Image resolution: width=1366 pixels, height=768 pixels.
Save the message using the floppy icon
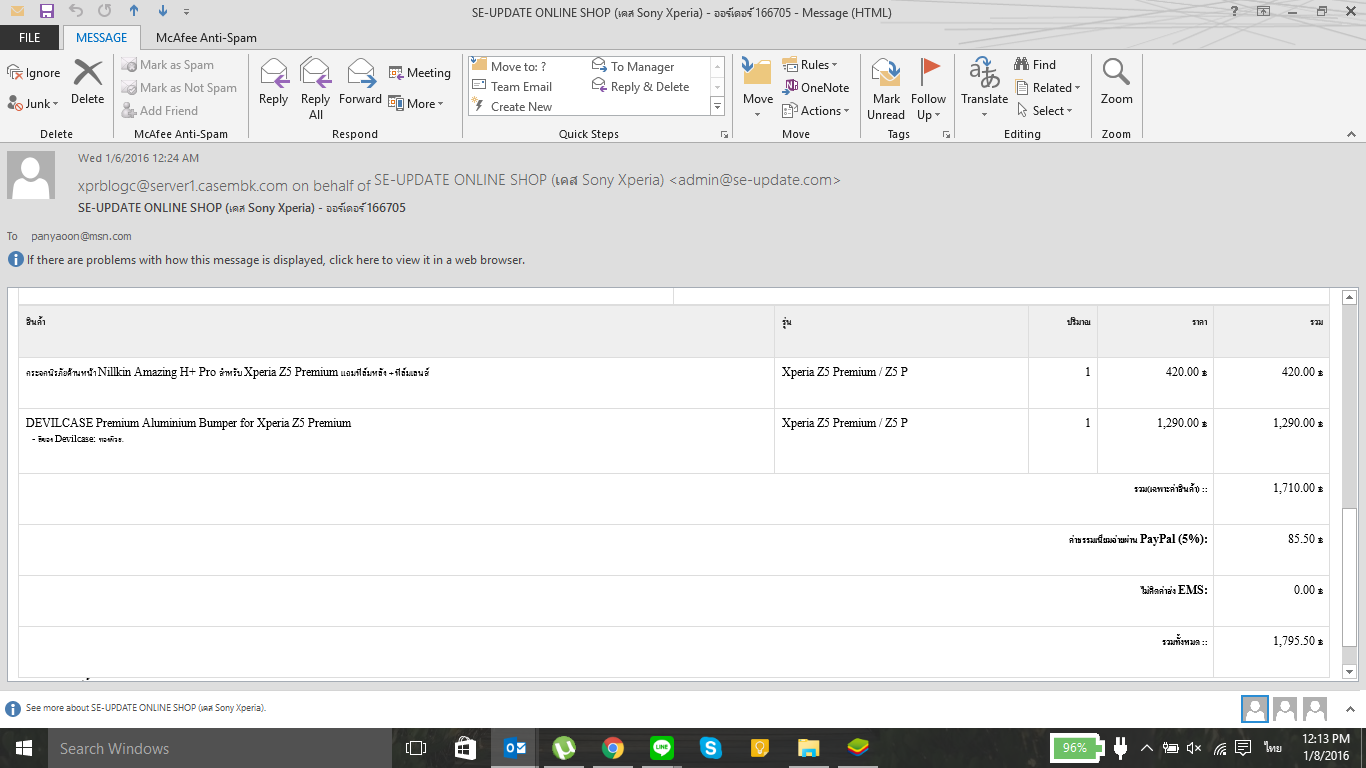(47, 12)
